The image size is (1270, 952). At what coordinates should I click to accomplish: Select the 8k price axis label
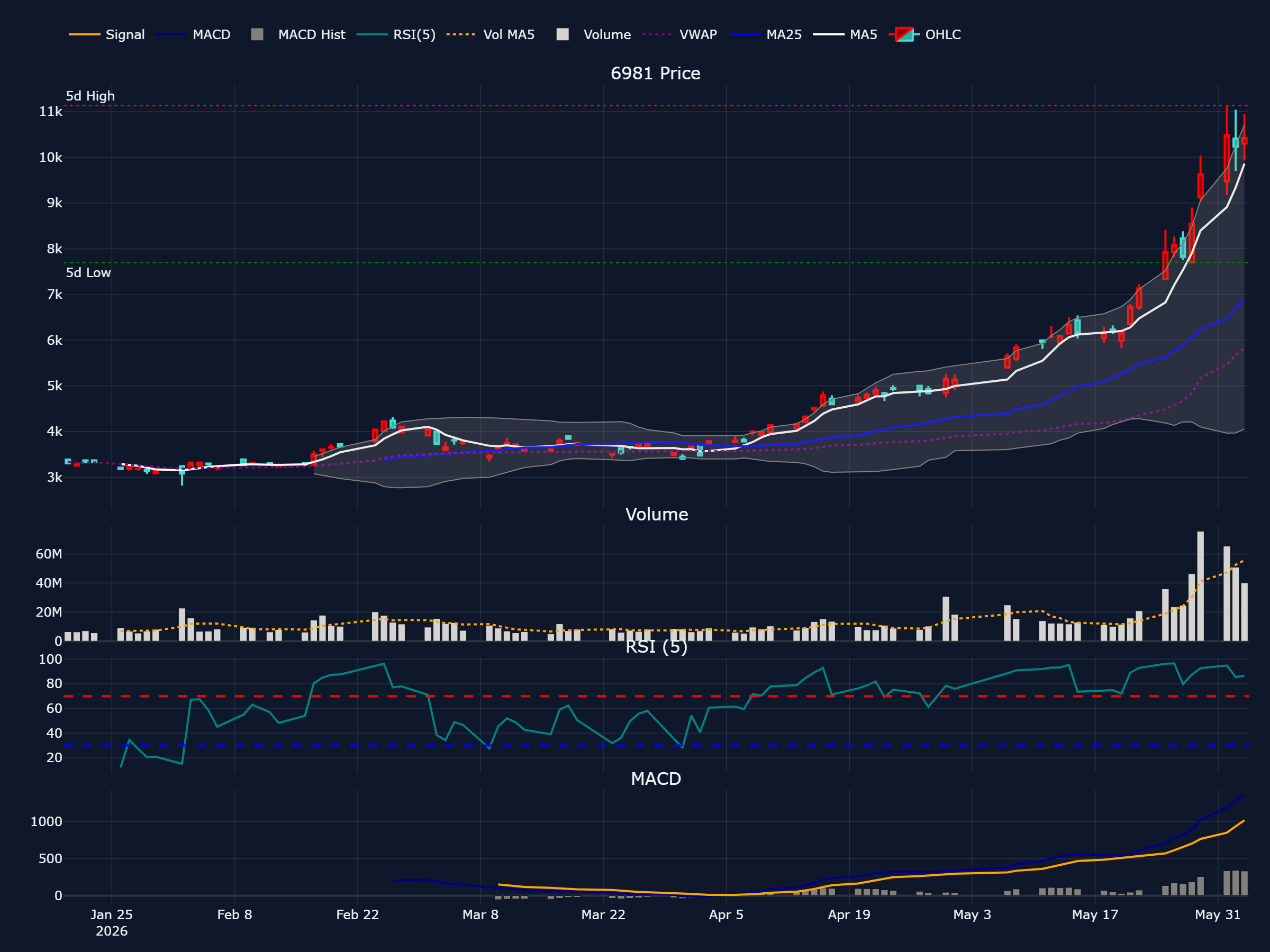(x=55, y=249)
